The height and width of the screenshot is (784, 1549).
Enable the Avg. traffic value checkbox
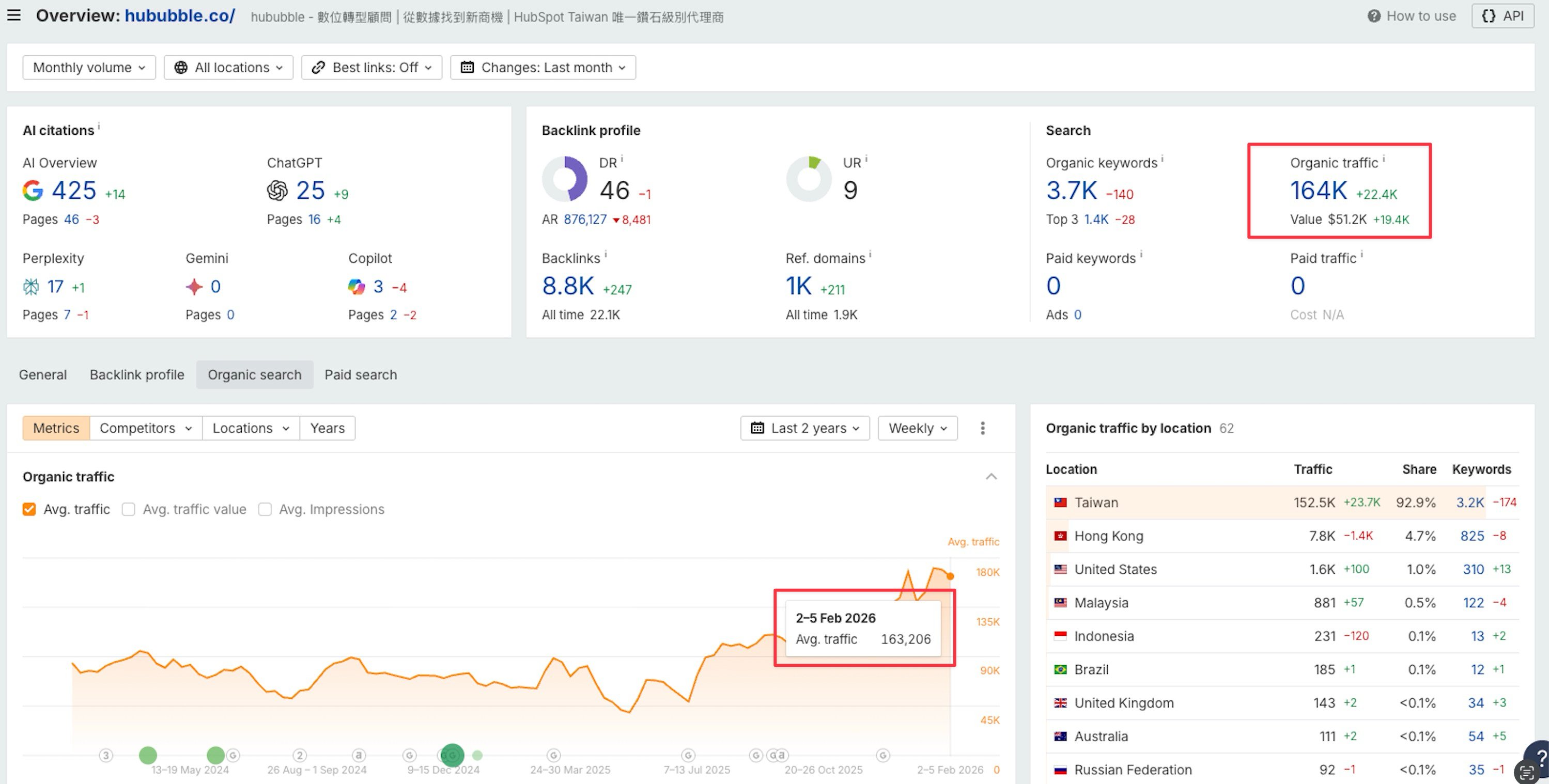[x=129, y=509]
